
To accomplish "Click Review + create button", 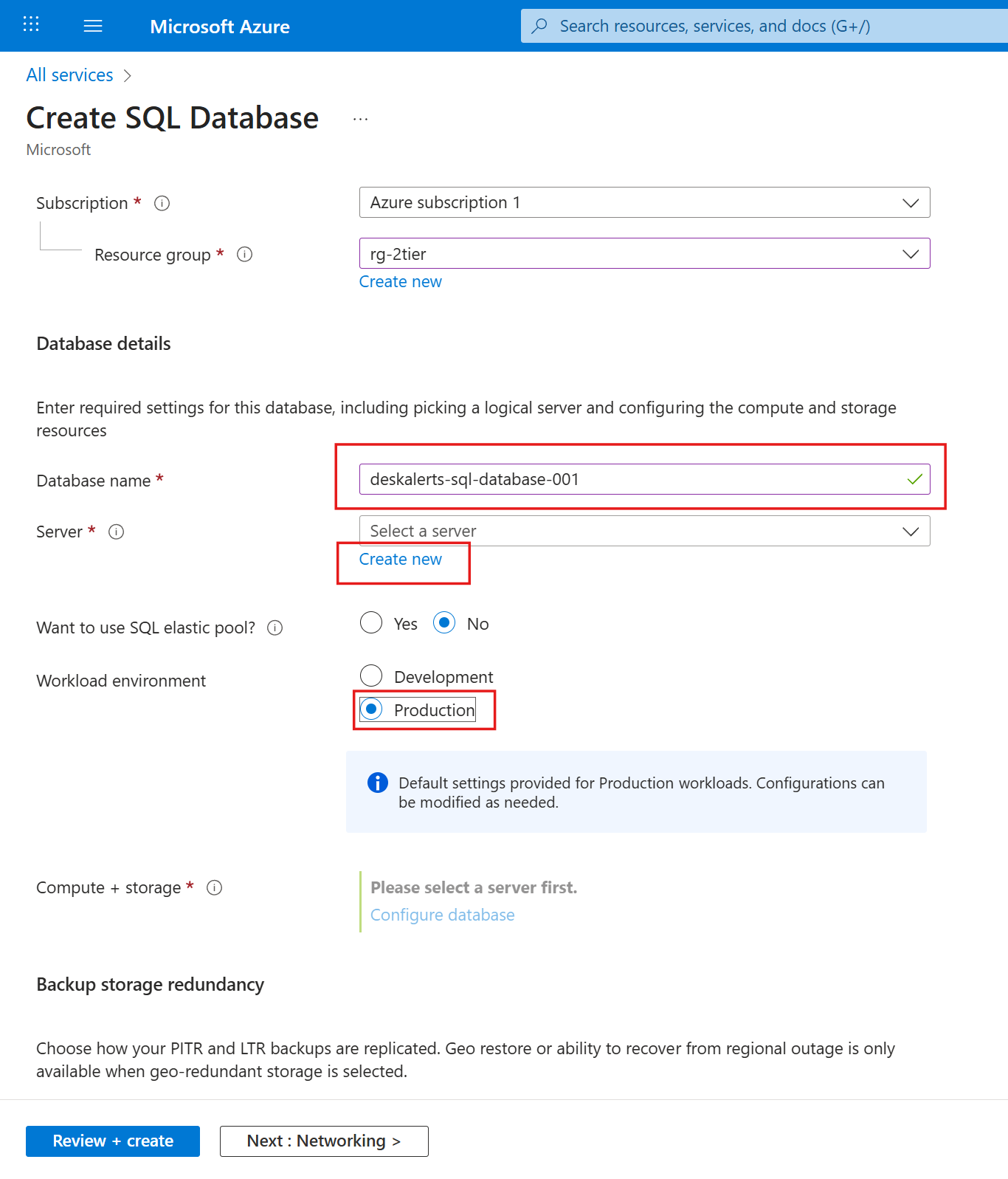I will click(x=113, y=1141).
